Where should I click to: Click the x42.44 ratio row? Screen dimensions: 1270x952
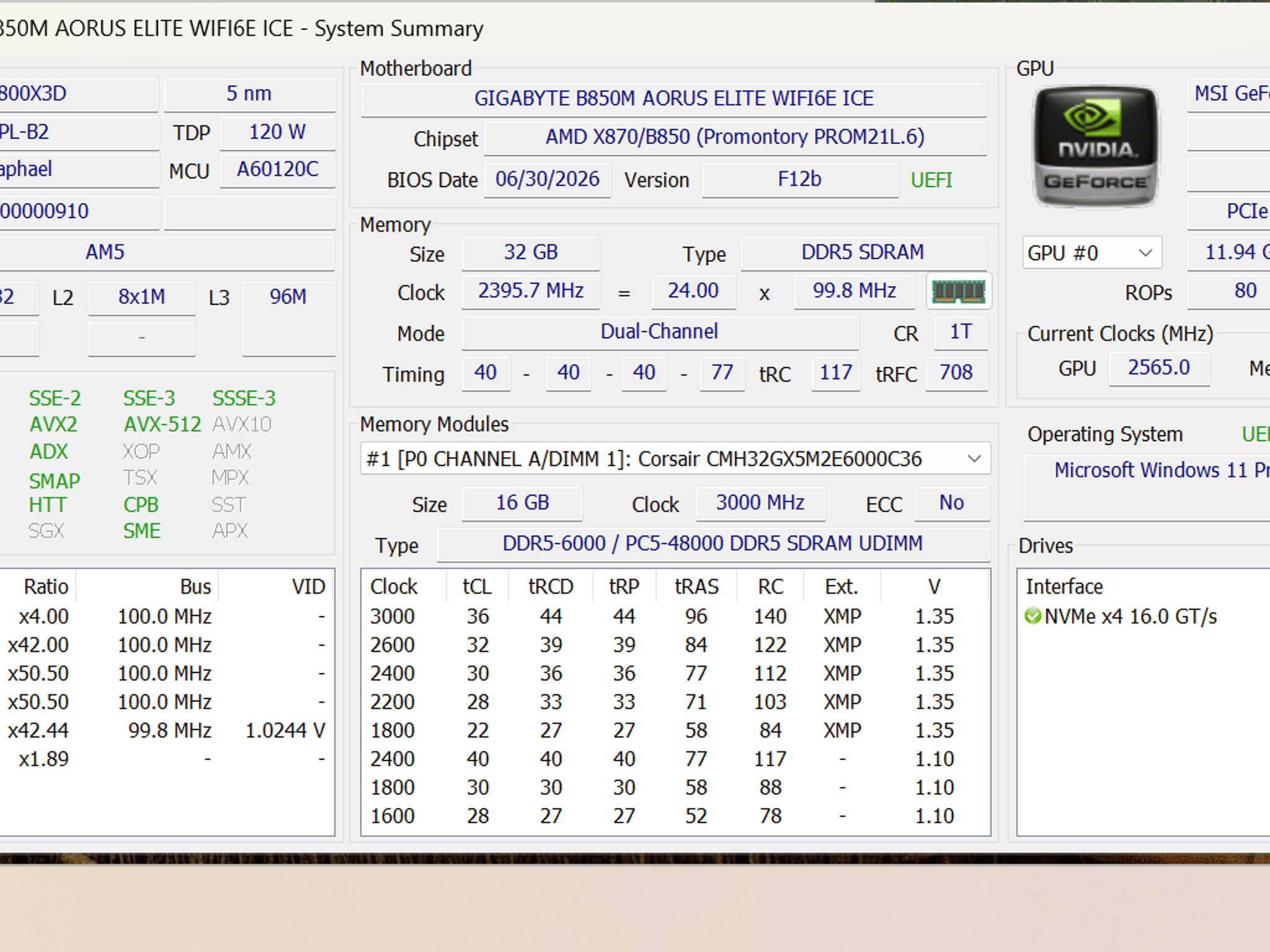point(166,730)
